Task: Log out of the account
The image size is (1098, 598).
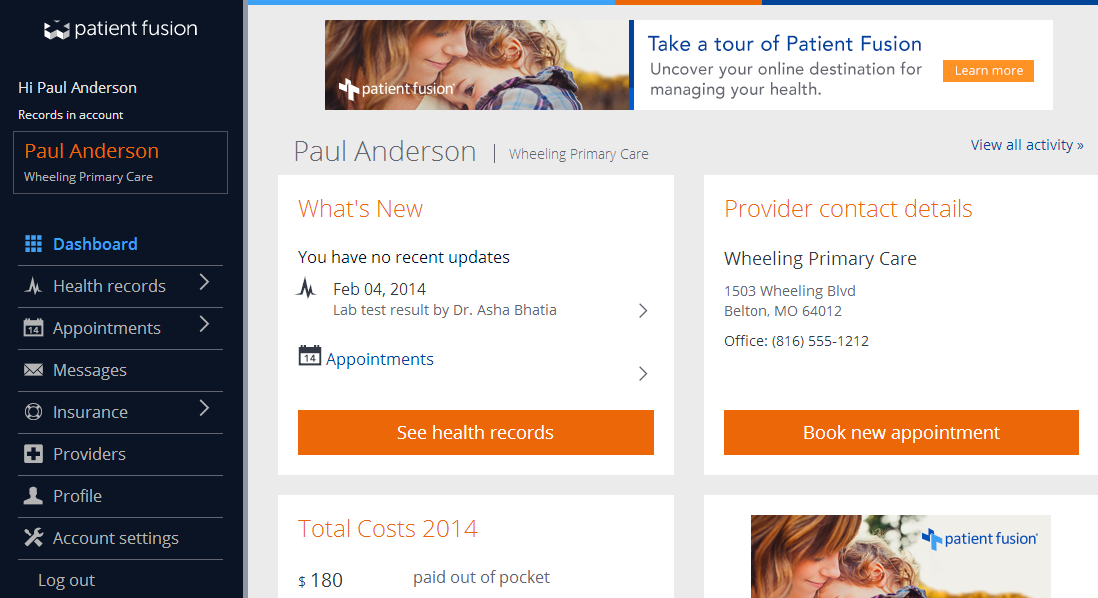Action: coord(66,580)
